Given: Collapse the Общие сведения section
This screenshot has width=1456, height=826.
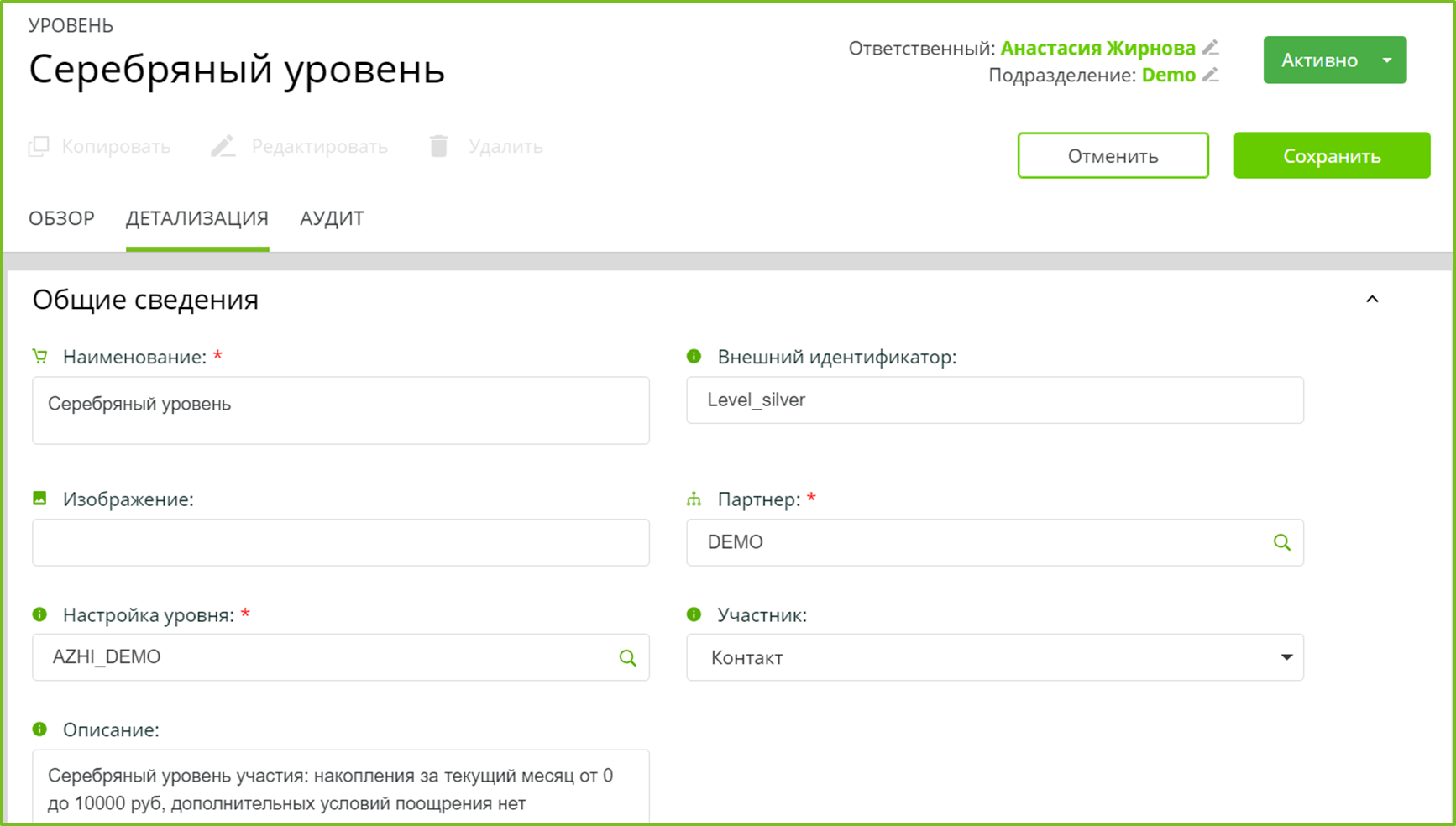Looking at the screenshot, I should [x=1372, y=300].
